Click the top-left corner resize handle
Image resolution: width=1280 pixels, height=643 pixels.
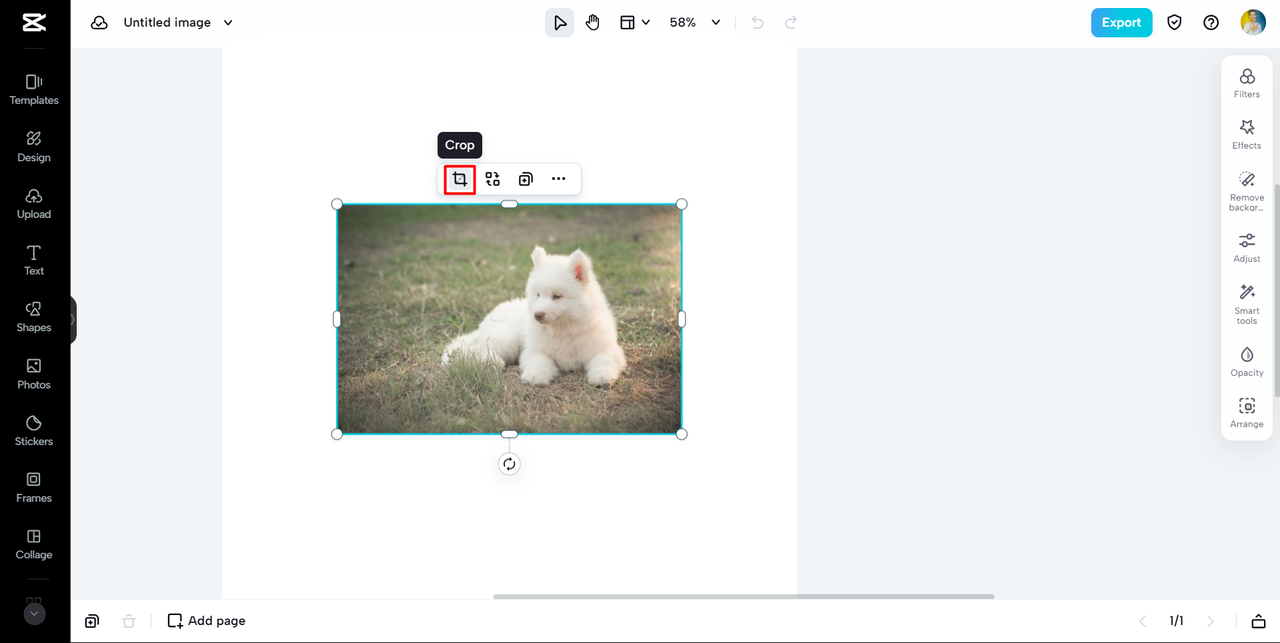tap(337, 204)
